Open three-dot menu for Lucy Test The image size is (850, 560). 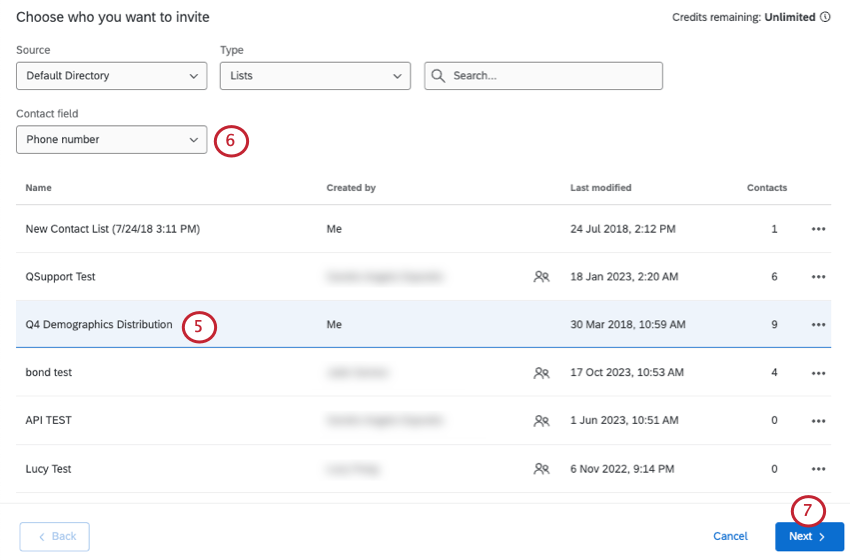pos(818,469)
